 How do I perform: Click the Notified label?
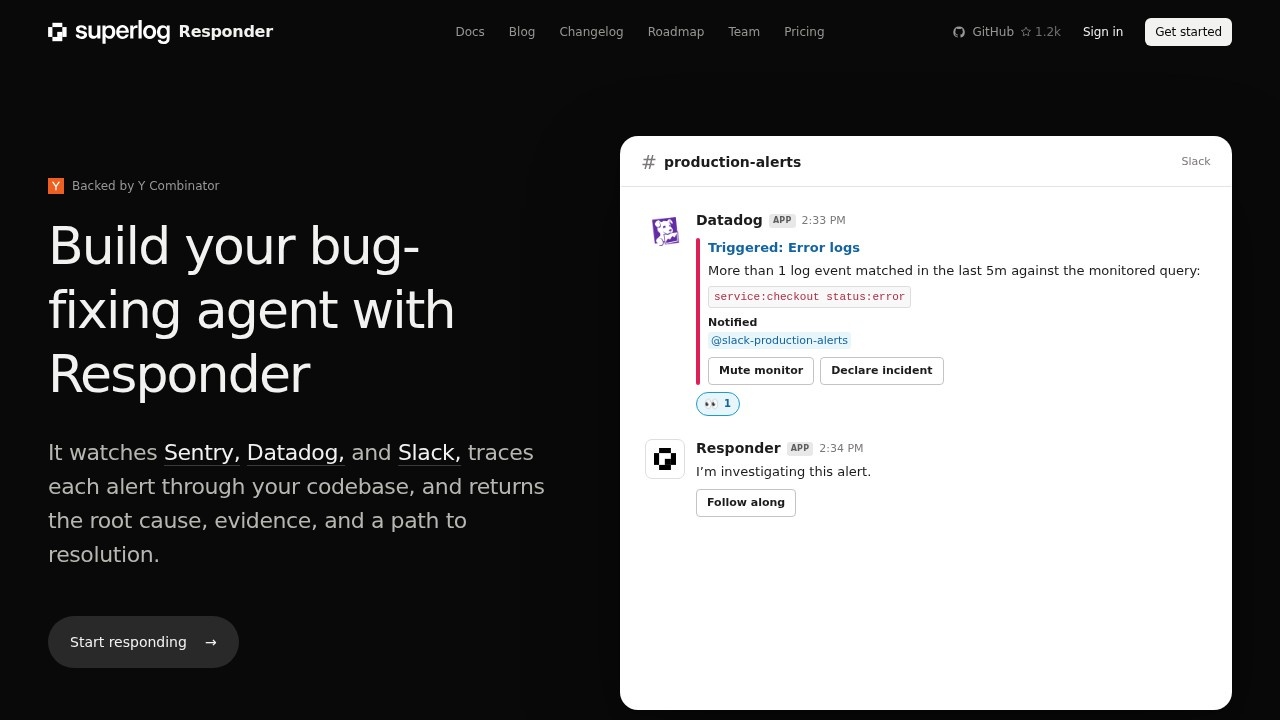click(x=733, y=322)
